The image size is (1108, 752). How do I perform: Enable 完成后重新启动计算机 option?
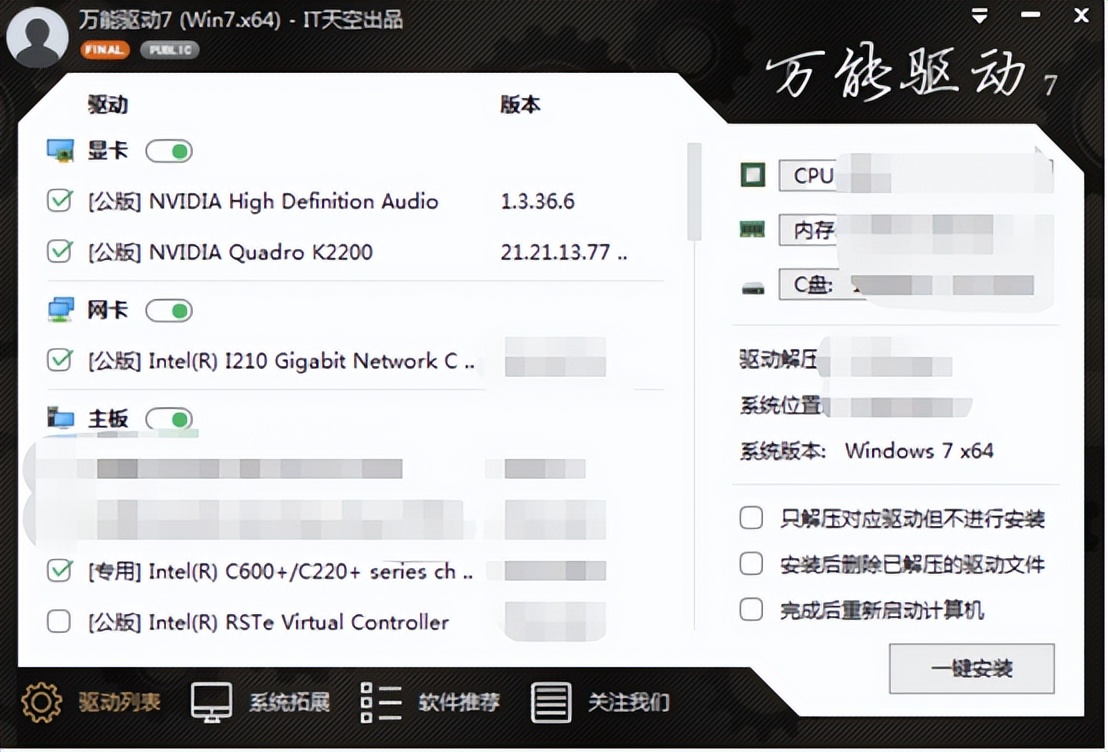click(x=751, y=606)
